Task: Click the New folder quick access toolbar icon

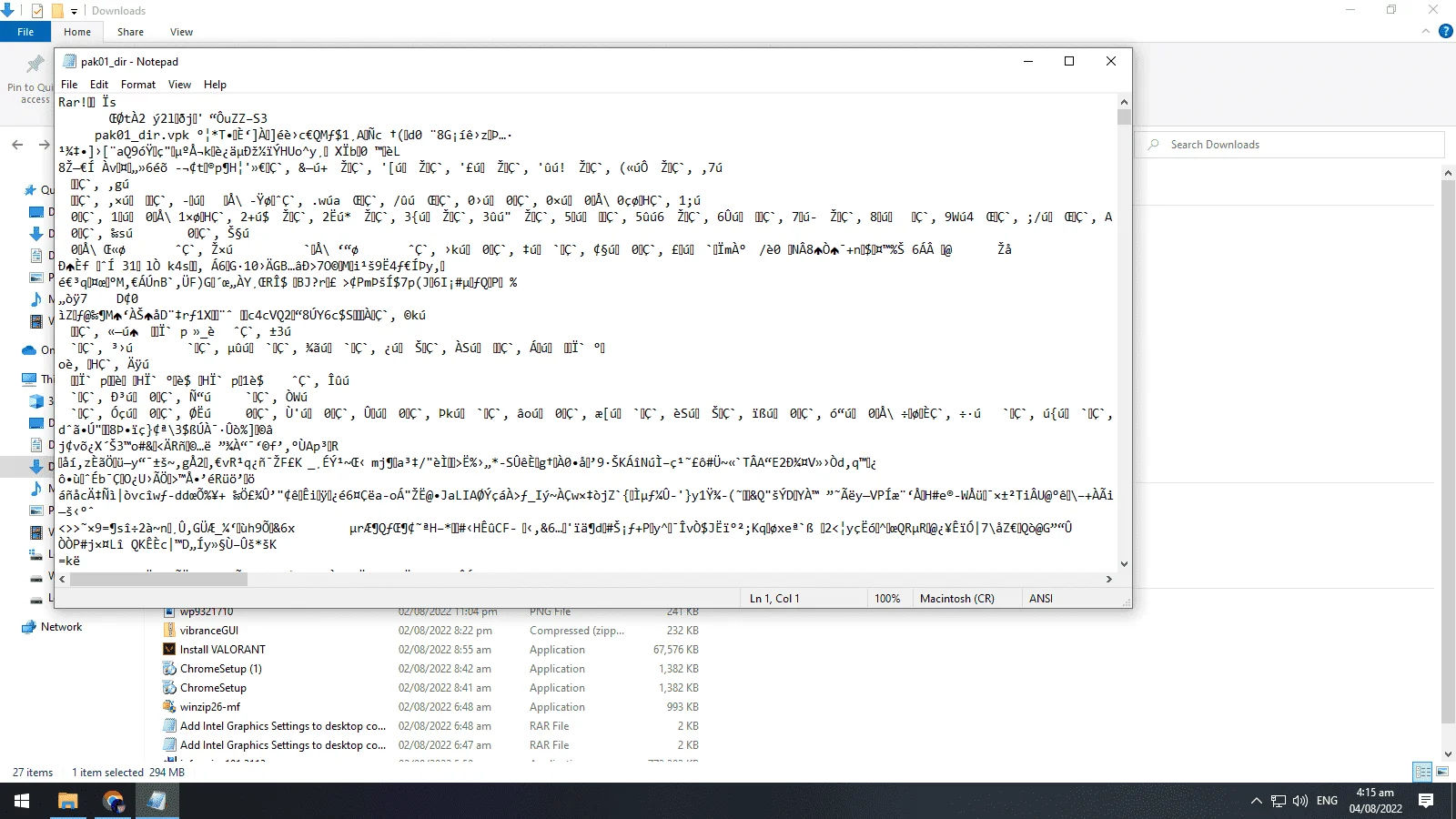Action: click(x=57, y=11)
